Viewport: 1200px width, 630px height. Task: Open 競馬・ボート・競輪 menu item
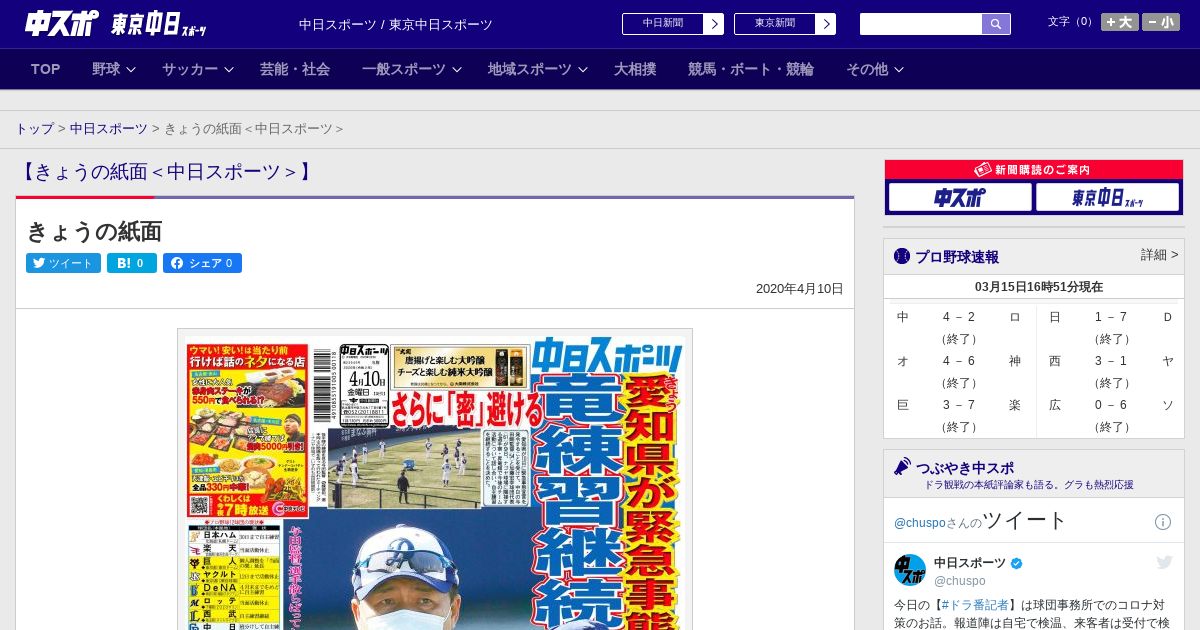751,69
